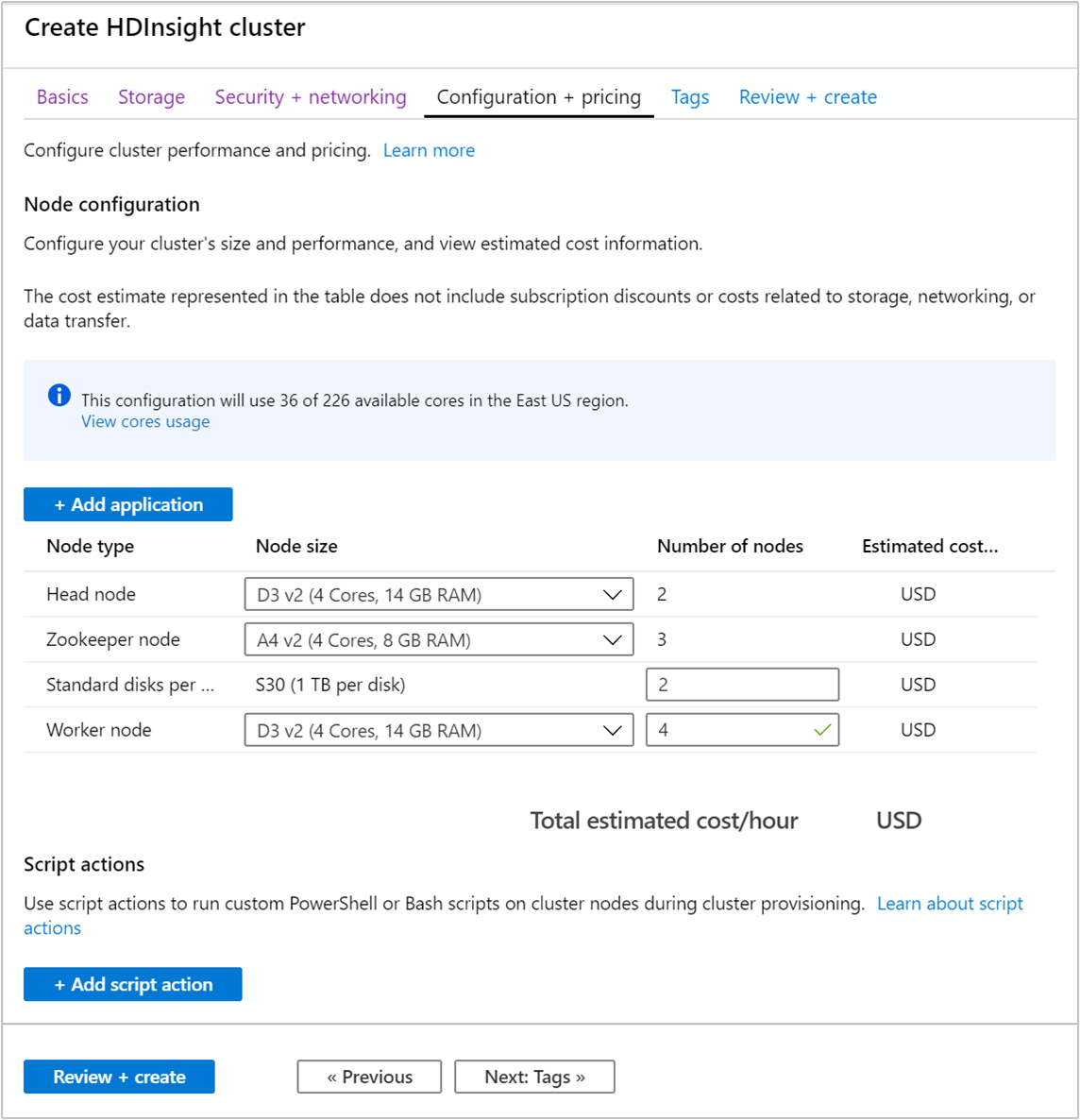1080x1120 pixels.
Task: Click the Previous button
Action: click(369, 1076)
